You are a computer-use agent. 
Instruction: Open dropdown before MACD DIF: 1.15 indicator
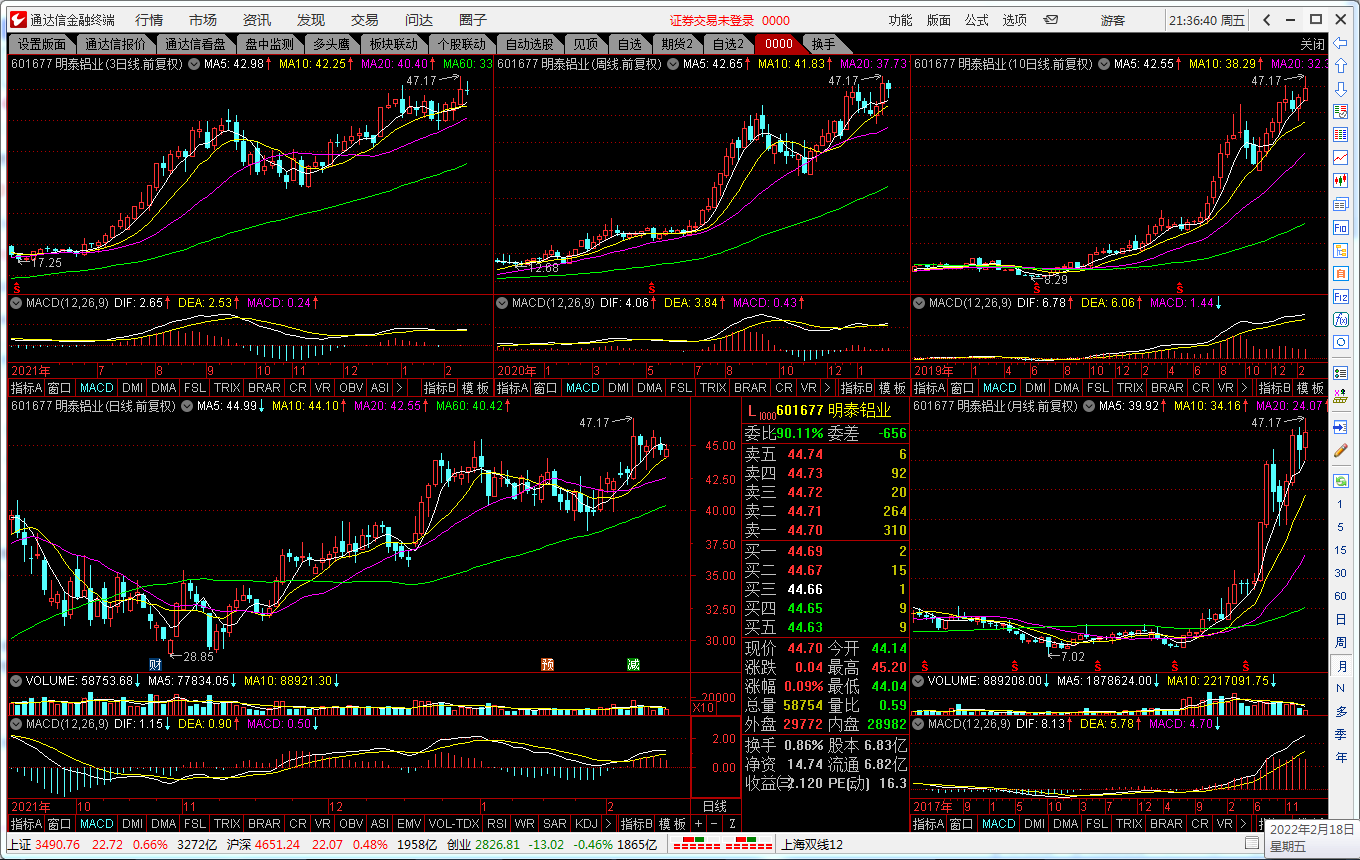click(16, 723)
